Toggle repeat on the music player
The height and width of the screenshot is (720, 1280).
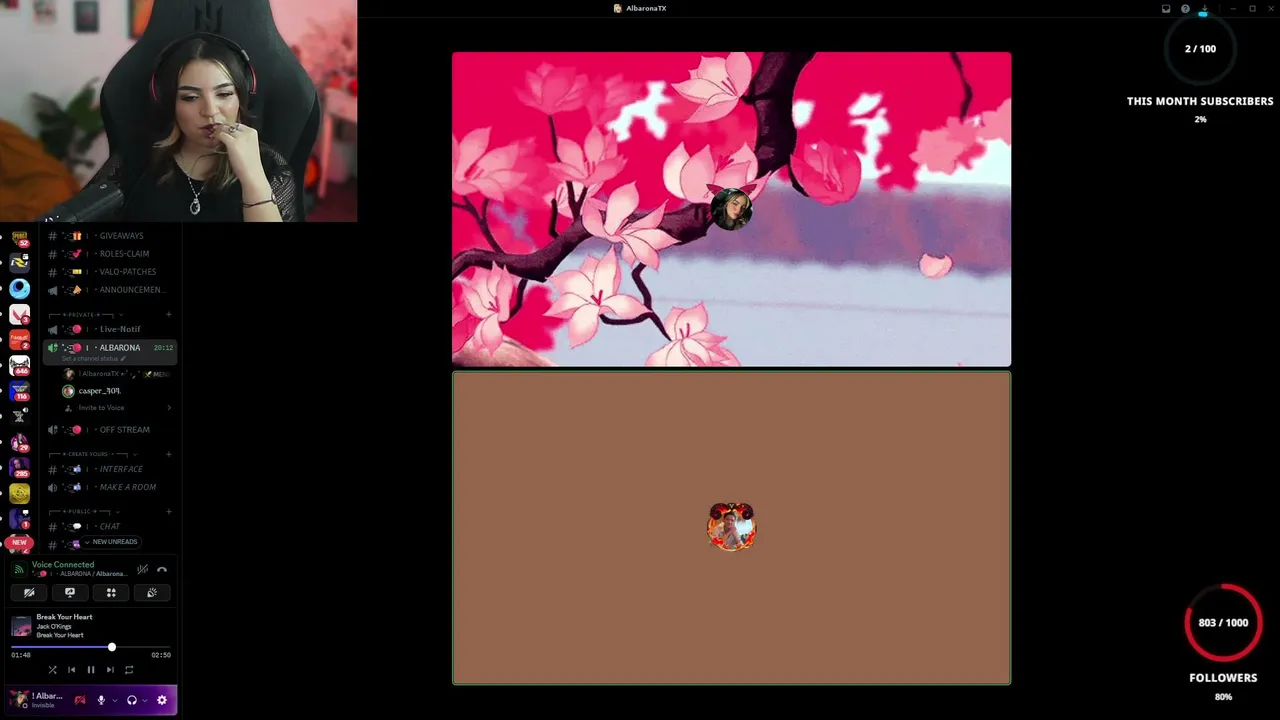click(129, 670)
